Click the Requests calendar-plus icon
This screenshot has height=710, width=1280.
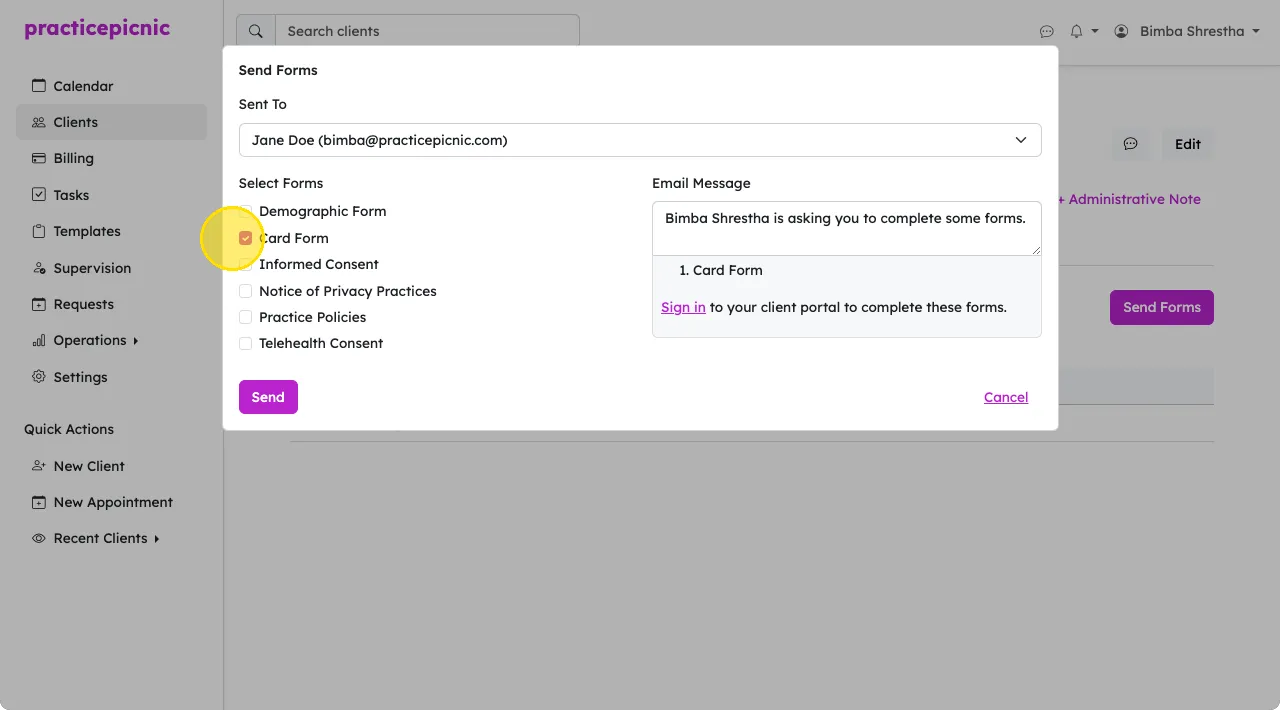click(39, 304)
